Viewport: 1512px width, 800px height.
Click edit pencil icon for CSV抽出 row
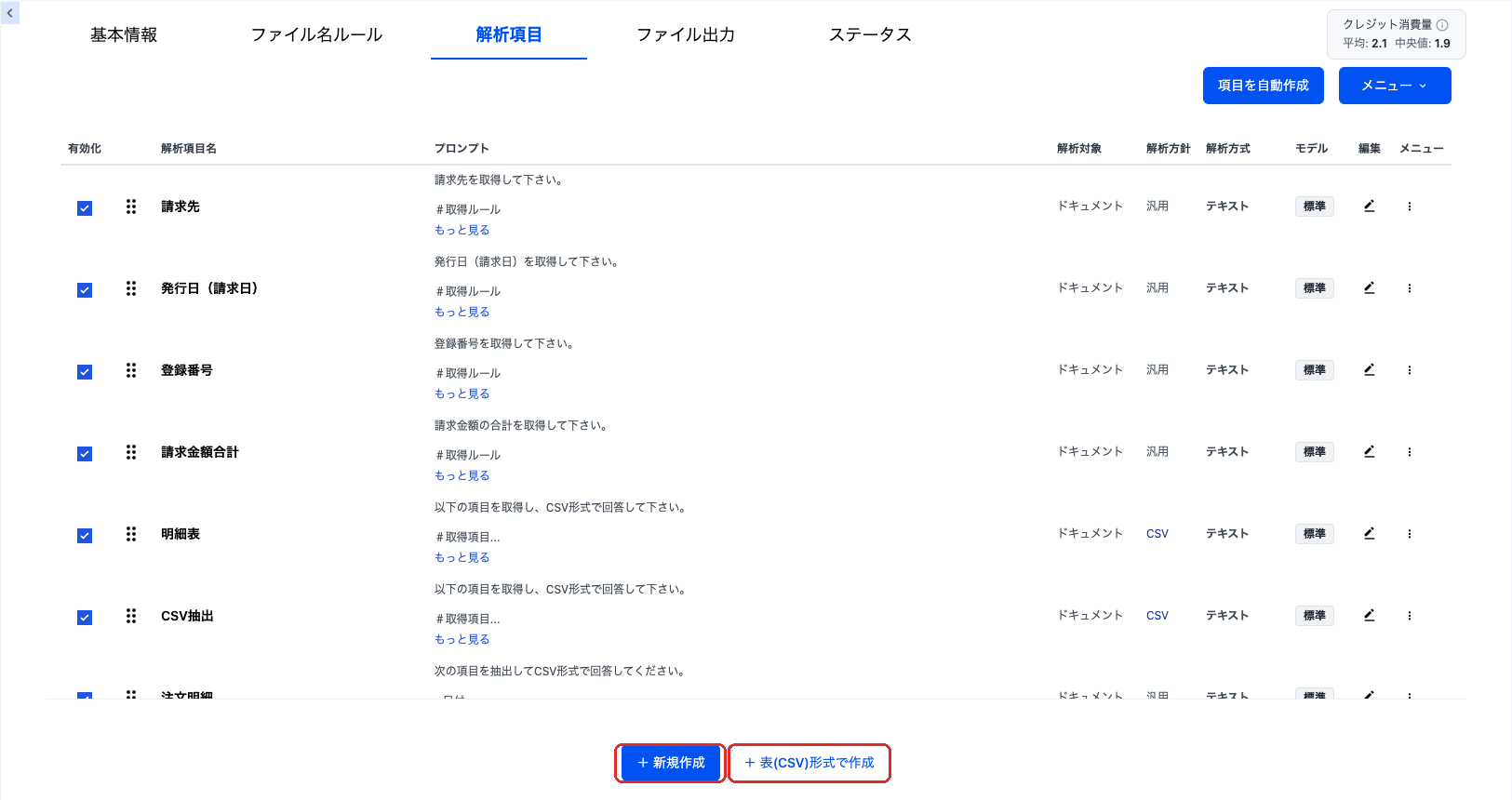(x=1369, y=616)
